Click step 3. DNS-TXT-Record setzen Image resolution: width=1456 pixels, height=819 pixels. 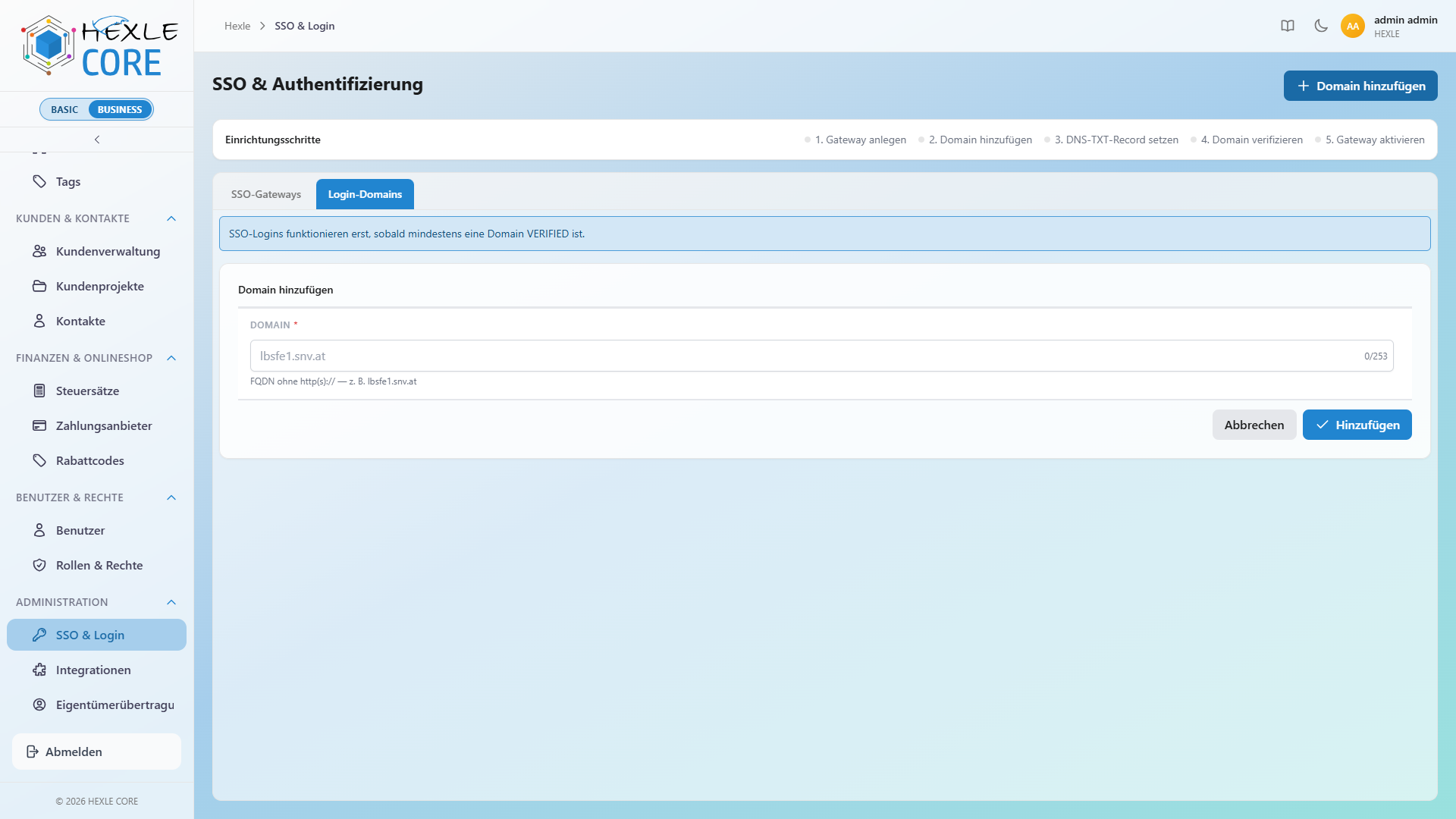pos(1111,140)
